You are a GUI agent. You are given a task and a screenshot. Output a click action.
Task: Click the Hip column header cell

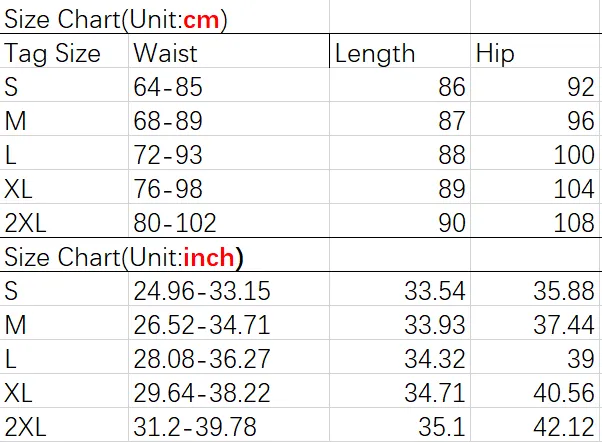click(x=536, y=51)
